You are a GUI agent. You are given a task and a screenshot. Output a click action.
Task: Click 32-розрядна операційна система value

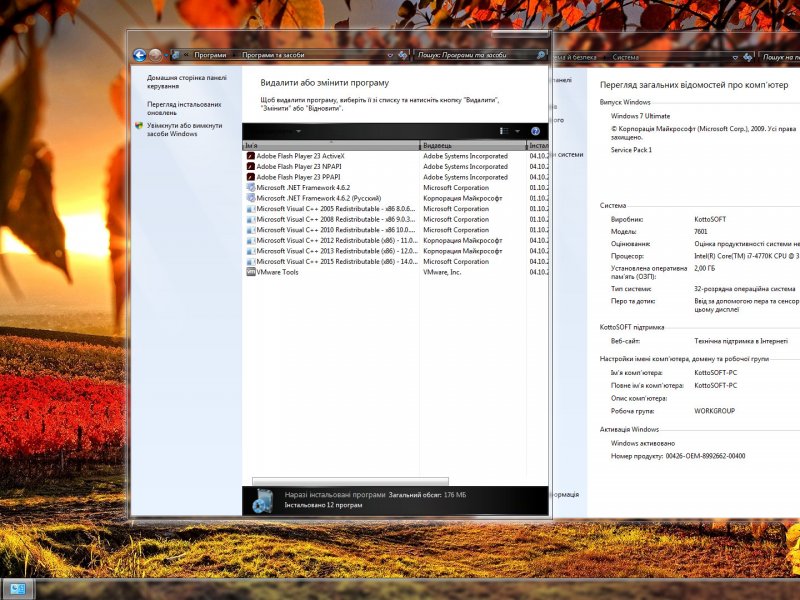(x=744, y=289)
